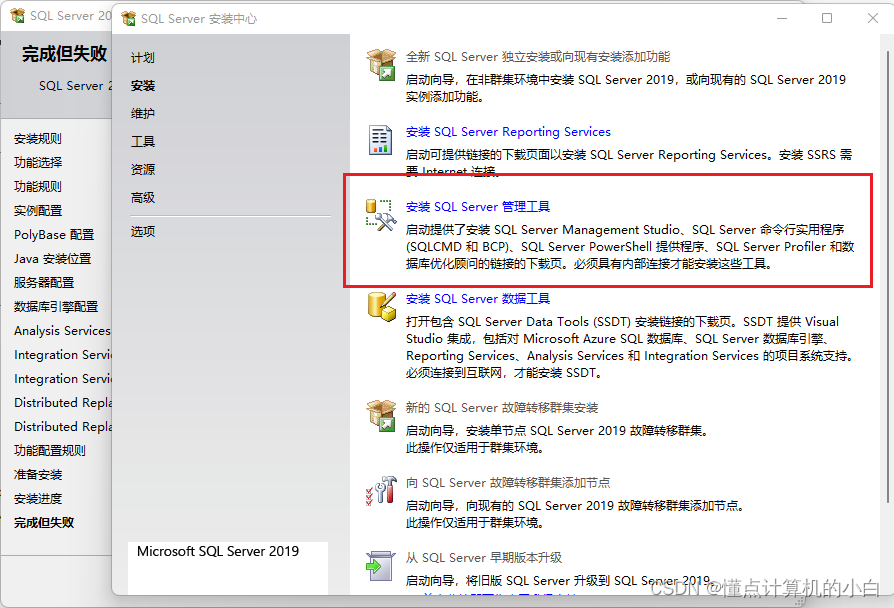
Task: Open the 资源 section
Action: point(143,169)
